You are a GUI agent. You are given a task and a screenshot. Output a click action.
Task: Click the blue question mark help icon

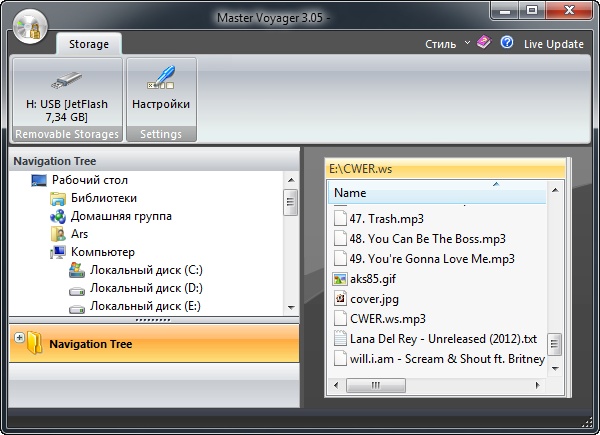click(507, 43)
